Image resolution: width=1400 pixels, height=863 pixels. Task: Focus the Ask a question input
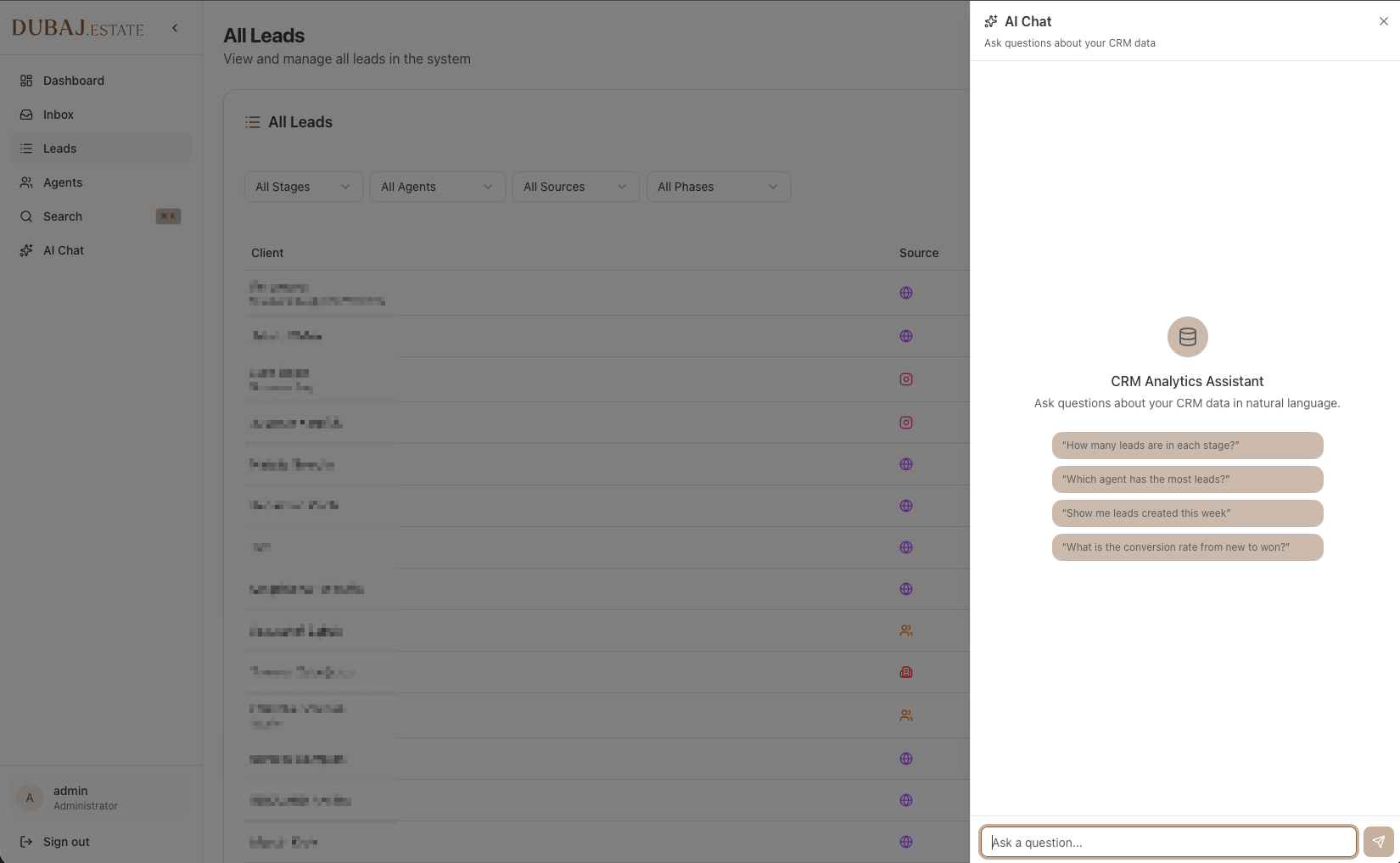click(x=1169, y=842)
